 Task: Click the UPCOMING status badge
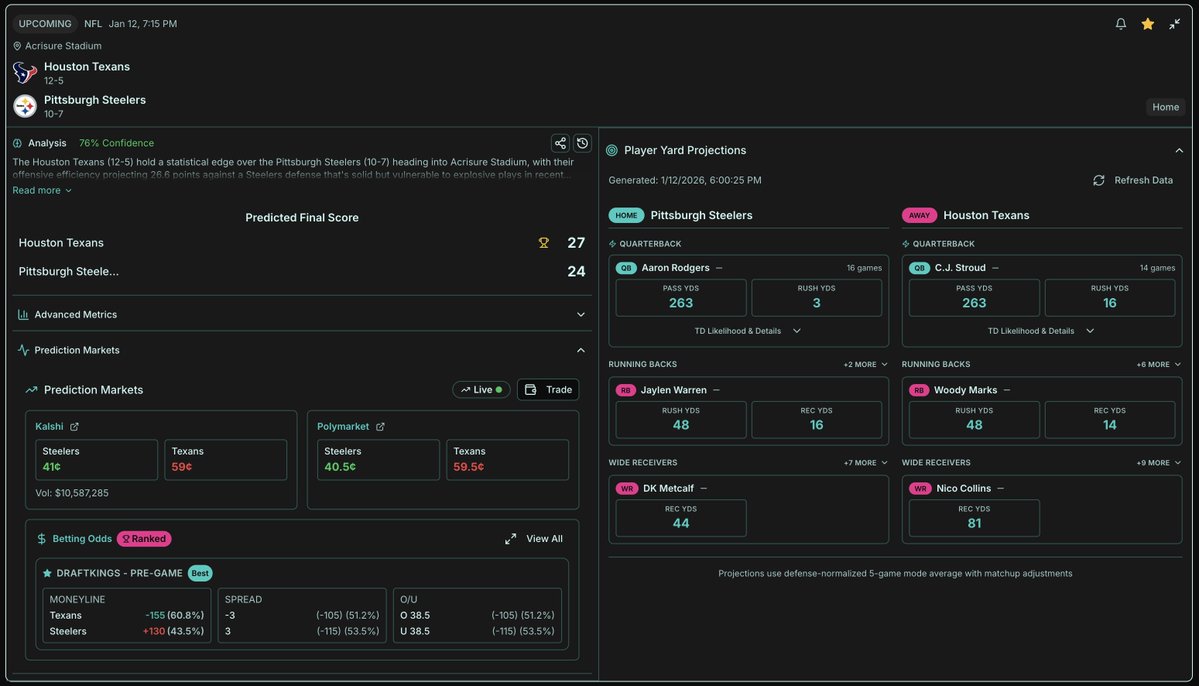point(45,24)
